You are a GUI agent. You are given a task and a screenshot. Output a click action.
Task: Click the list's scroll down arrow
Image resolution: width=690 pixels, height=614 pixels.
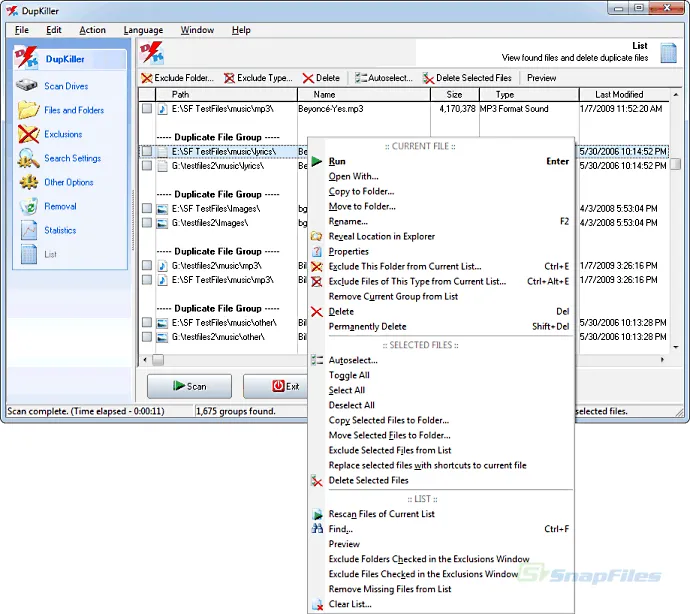(x=675, y=347)
